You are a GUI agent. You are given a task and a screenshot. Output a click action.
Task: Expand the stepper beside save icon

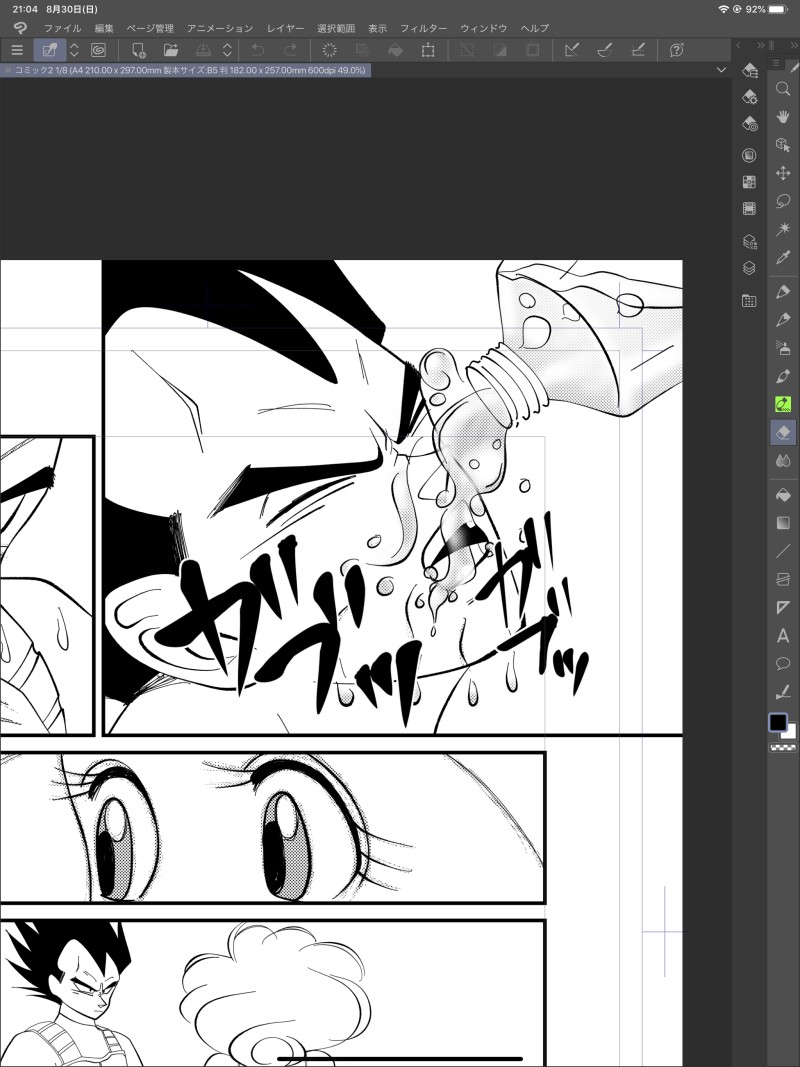click(227, 50)
